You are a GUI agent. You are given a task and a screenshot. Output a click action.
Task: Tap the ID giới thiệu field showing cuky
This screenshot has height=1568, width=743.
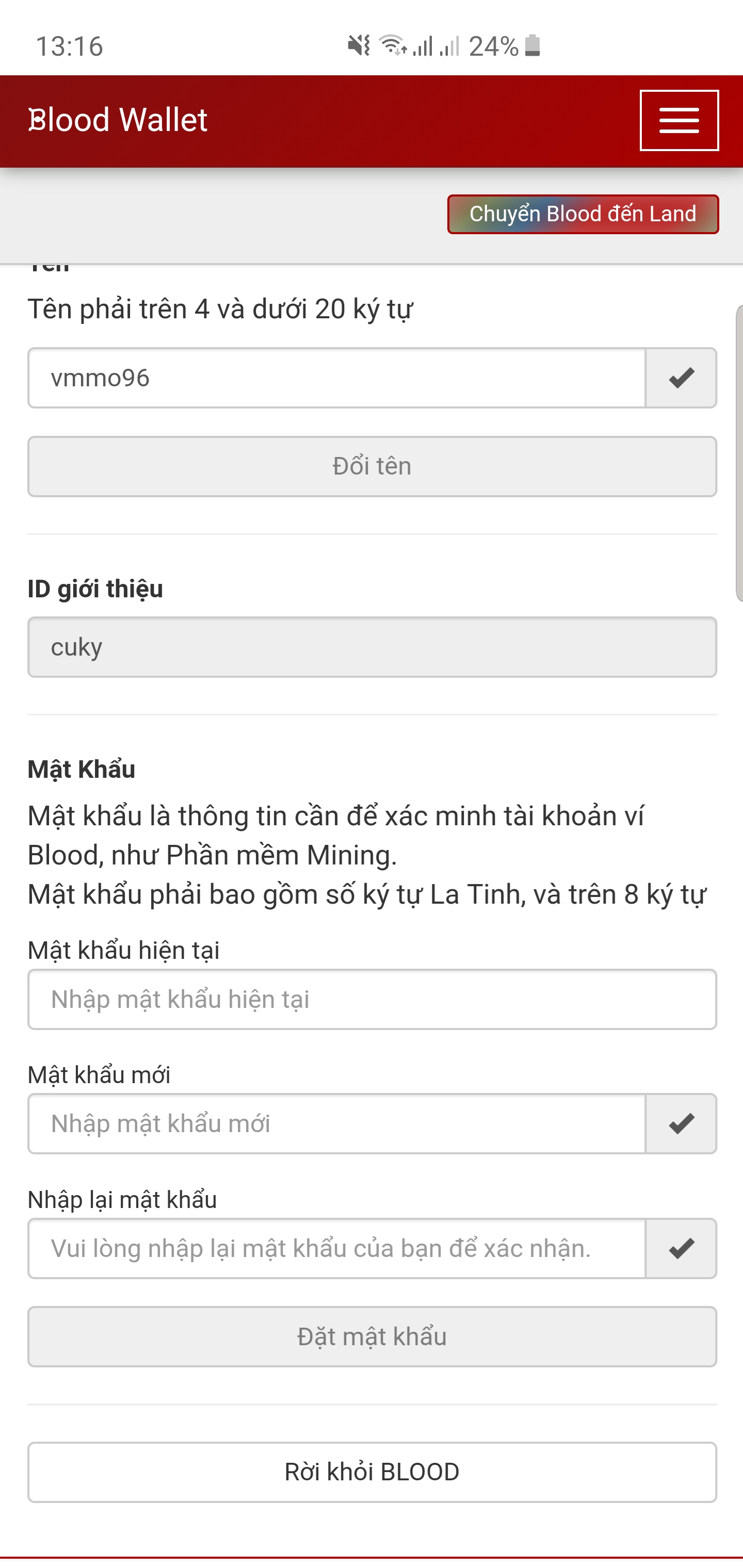point(372,646)
